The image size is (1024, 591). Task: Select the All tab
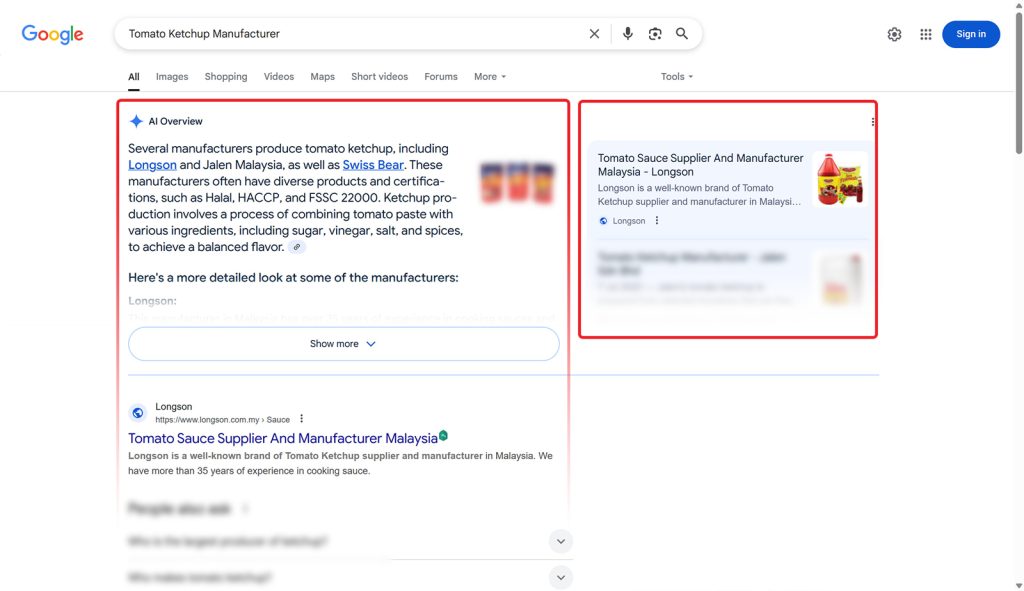[134, 76]
